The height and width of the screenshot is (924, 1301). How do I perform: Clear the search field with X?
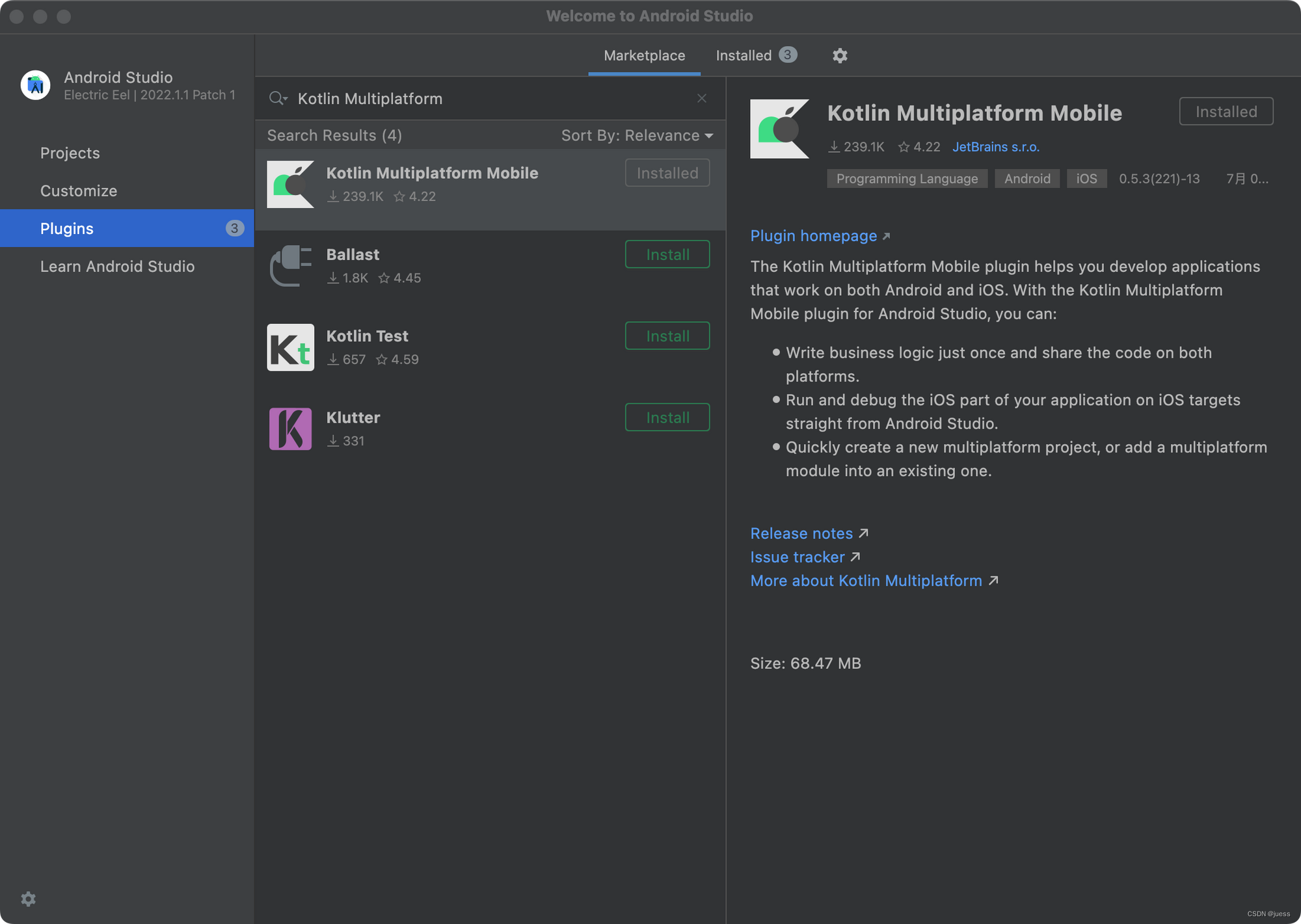click(701, 98)
